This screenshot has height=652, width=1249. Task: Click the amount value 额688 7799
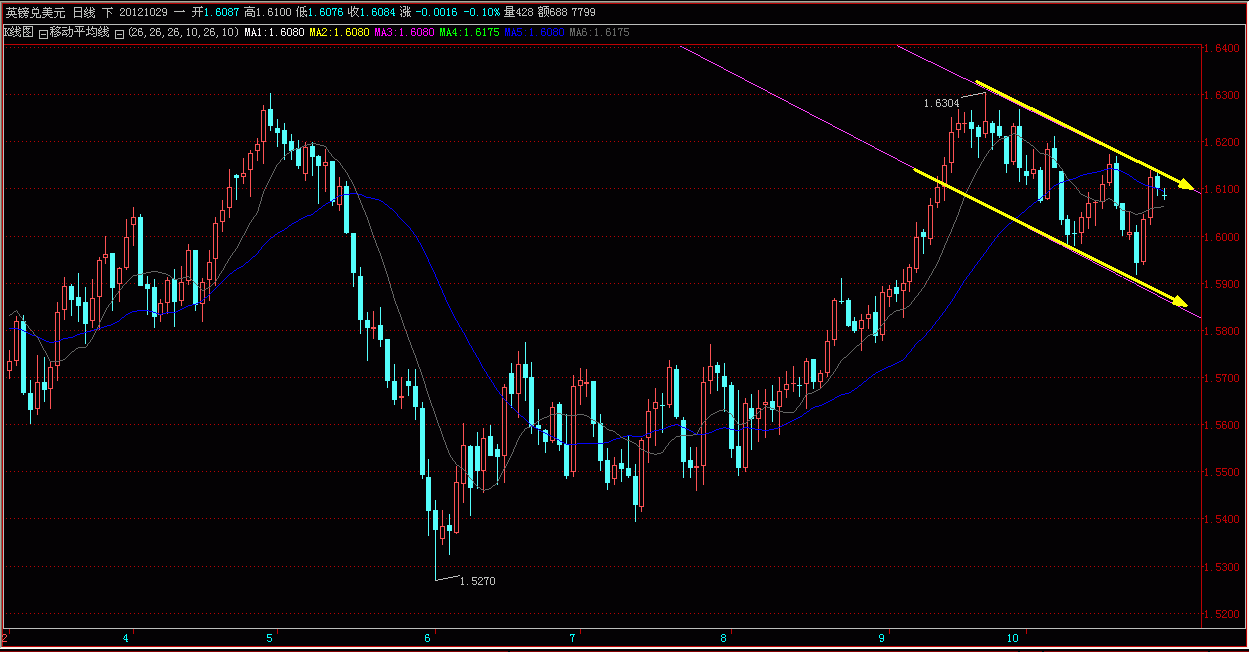tap(567, 12)
